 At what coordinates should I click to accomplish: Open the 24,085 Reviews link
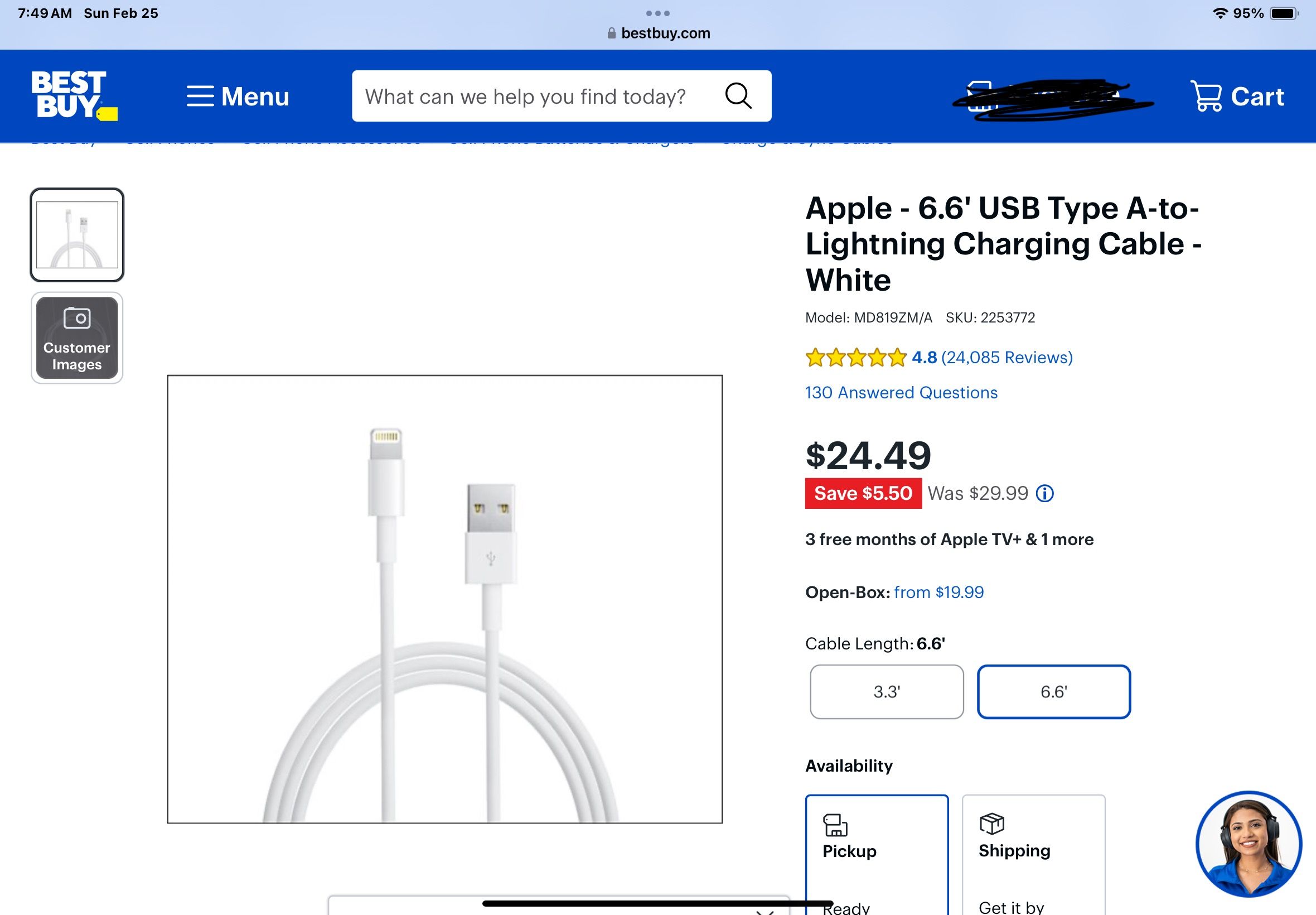[1007, 358]
